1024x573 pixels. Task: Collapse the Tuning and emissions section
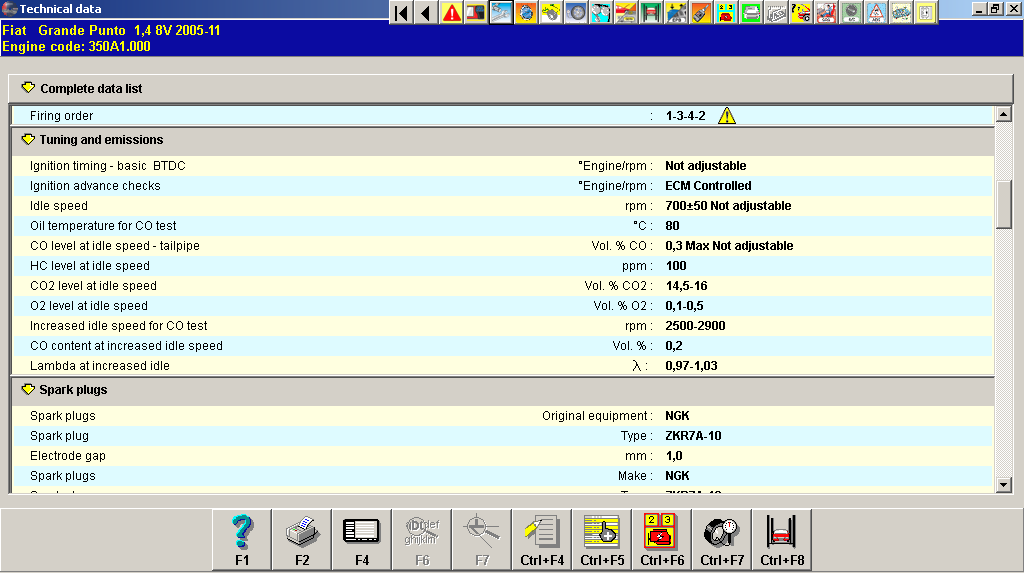(x=28, y=140)
